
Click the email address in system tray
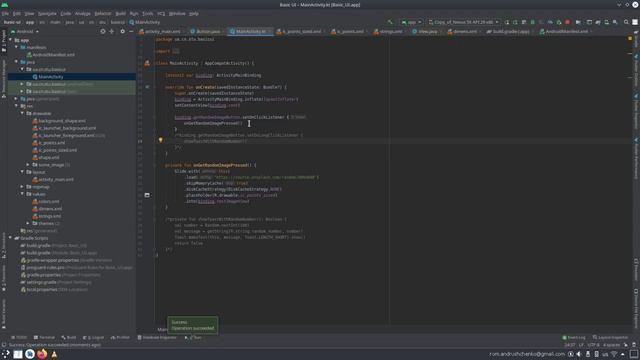[527, 354]
